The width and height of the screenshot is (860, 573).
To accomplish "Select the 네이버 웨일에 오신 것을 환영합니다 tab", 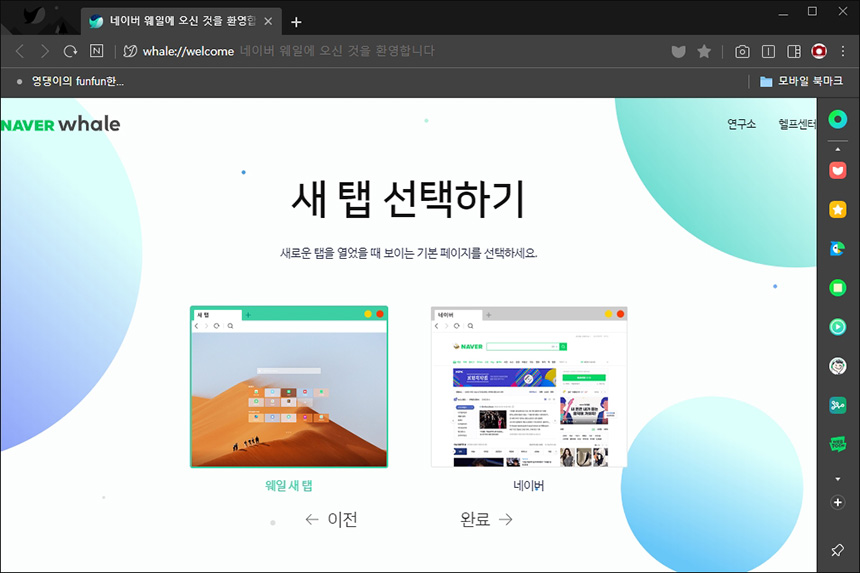I will coord(181,21).
